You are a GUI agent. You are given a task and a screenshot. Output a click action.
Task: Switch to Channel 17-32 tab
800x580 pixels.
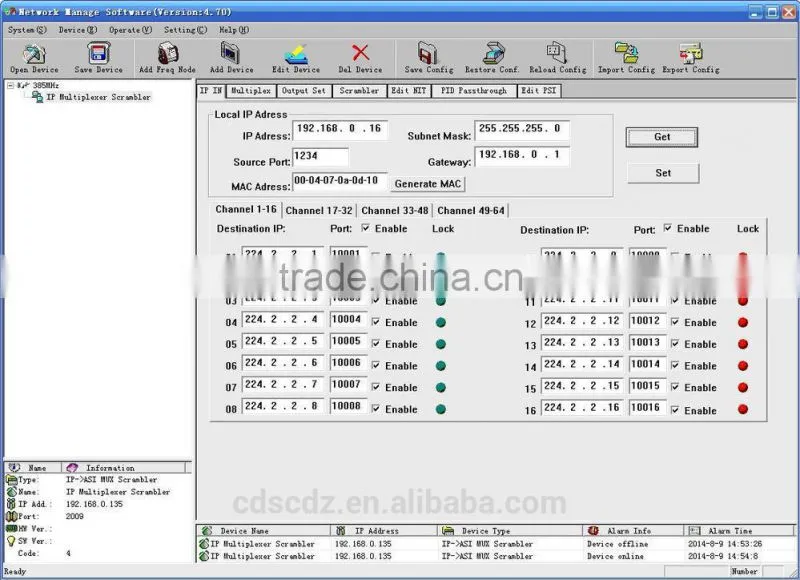click(319, 210)
